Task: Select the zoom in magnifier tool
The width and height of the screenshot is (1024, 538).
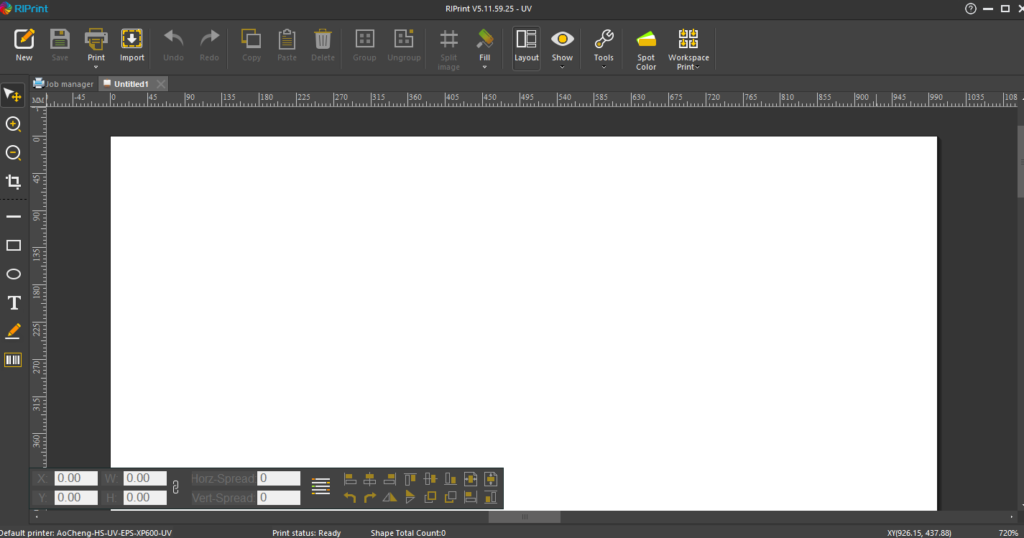Action: pos(13,124)
